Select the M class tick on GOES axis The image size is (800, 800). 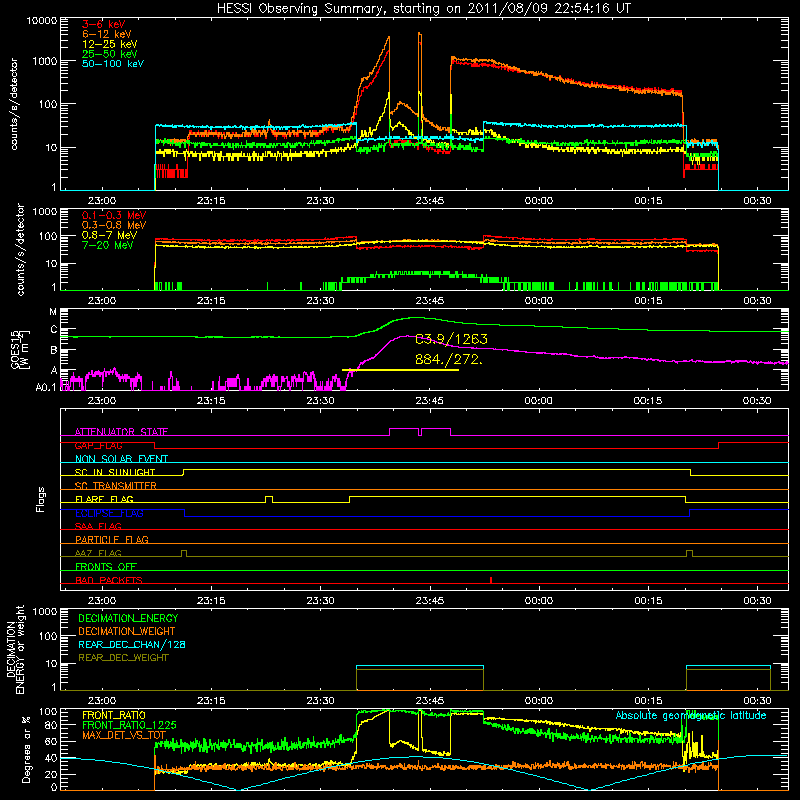[53, 312]
